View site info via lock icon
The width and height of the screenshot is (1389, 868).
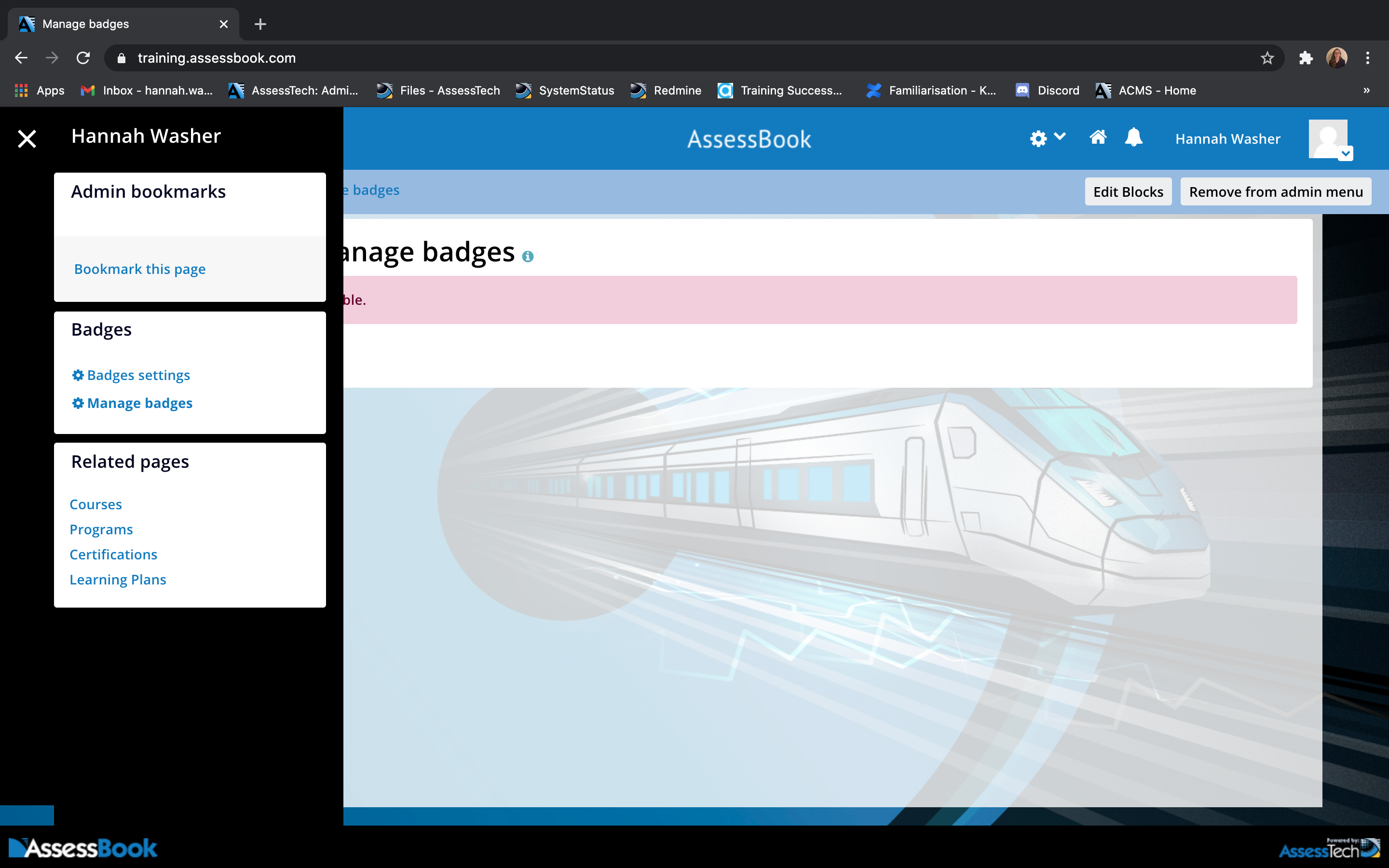(121, 58)
